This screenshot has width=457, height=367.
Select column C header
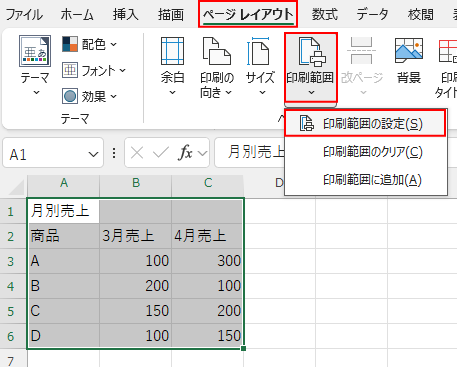(208, 183)
